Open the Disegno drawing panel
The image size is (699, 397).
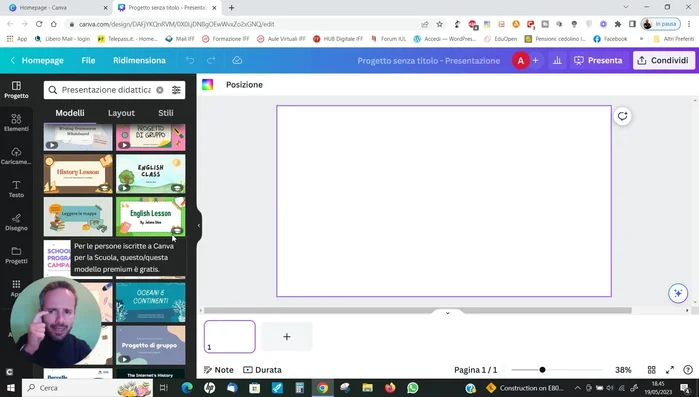(16, 222)
